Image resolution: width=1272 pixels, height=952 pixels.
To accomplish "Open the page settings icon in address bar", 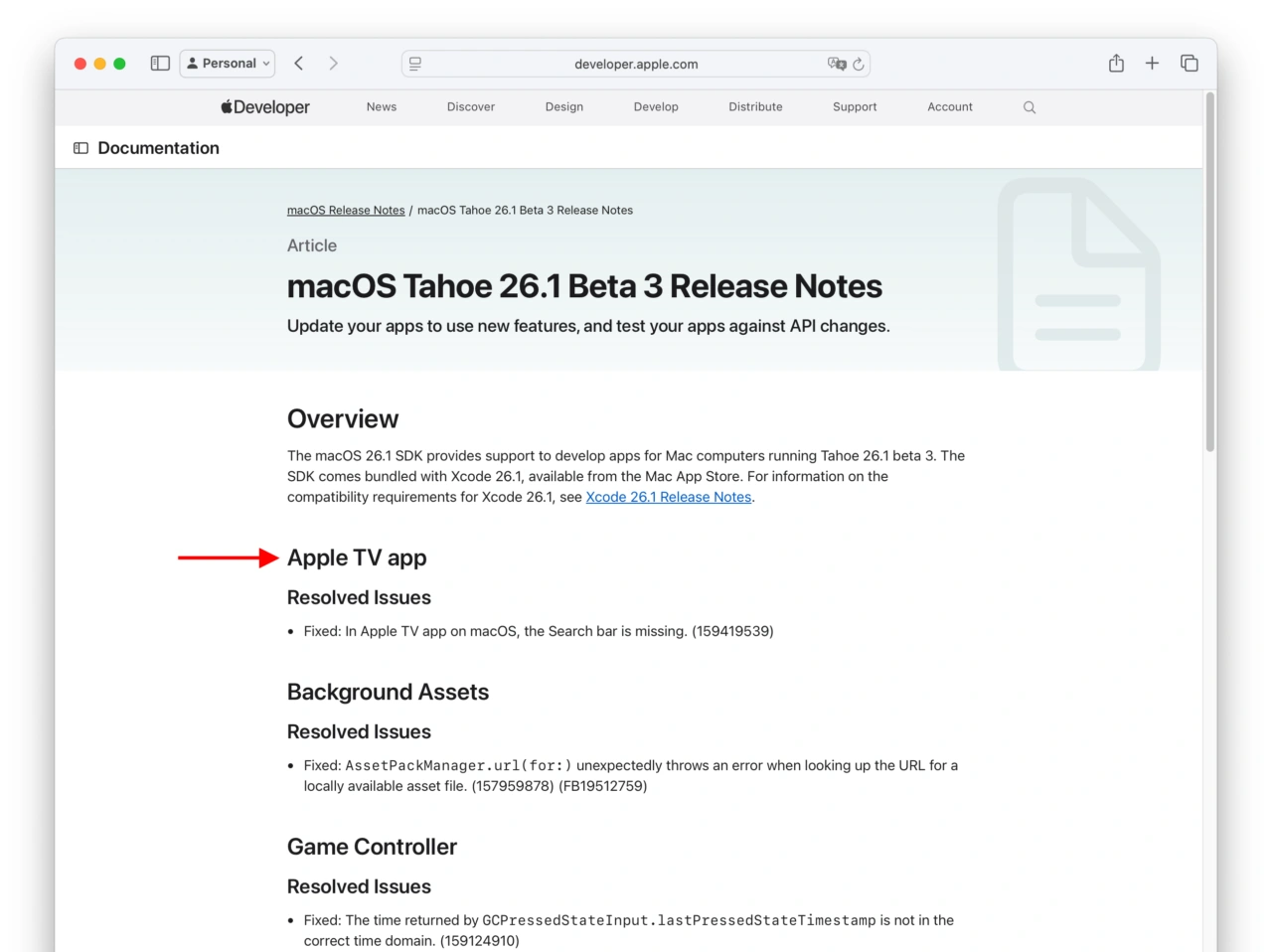I will pos(414,64).
